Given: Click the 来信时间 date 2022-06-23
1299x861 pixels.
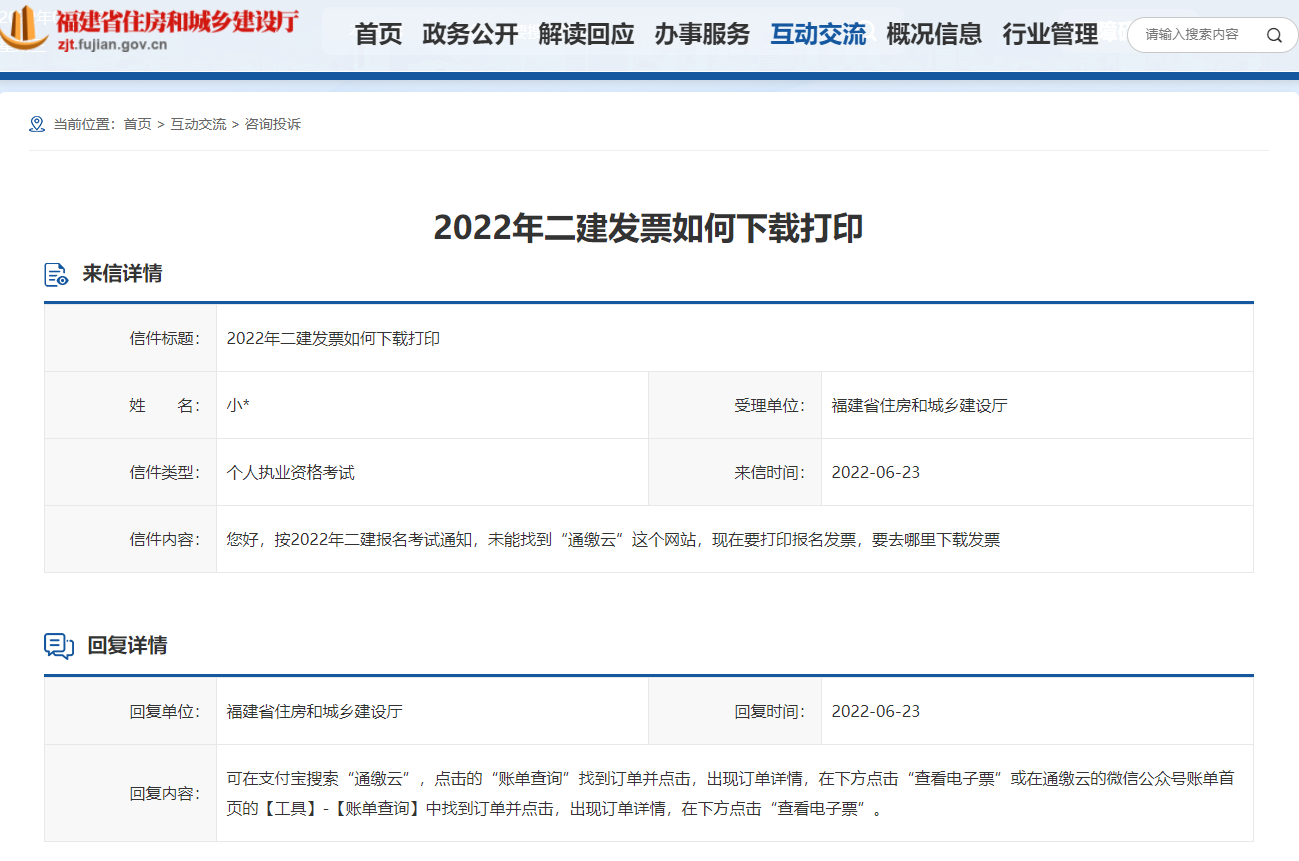Looking at the screenshot, I should [x=876, y=472].
